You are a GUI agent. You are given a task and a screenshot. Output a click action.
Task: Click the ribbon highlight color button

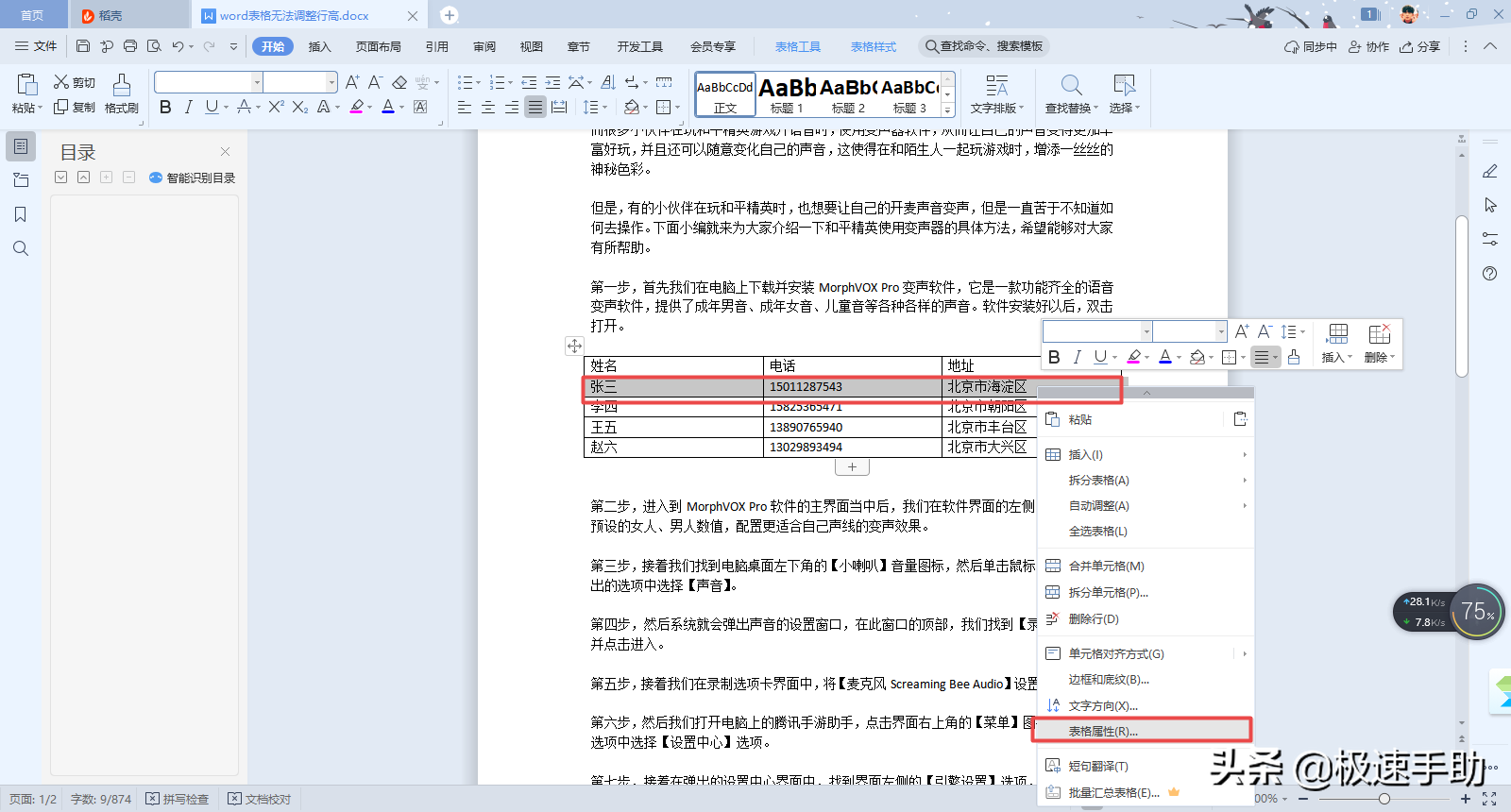[x=357, y=107]
